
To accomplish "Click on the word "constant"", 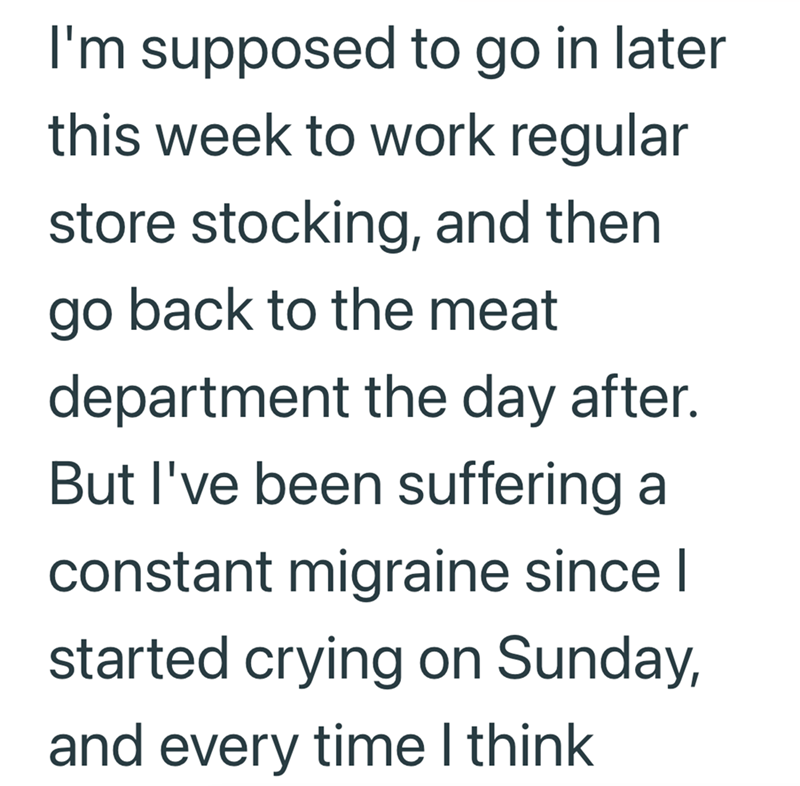I will pos(160,572).
